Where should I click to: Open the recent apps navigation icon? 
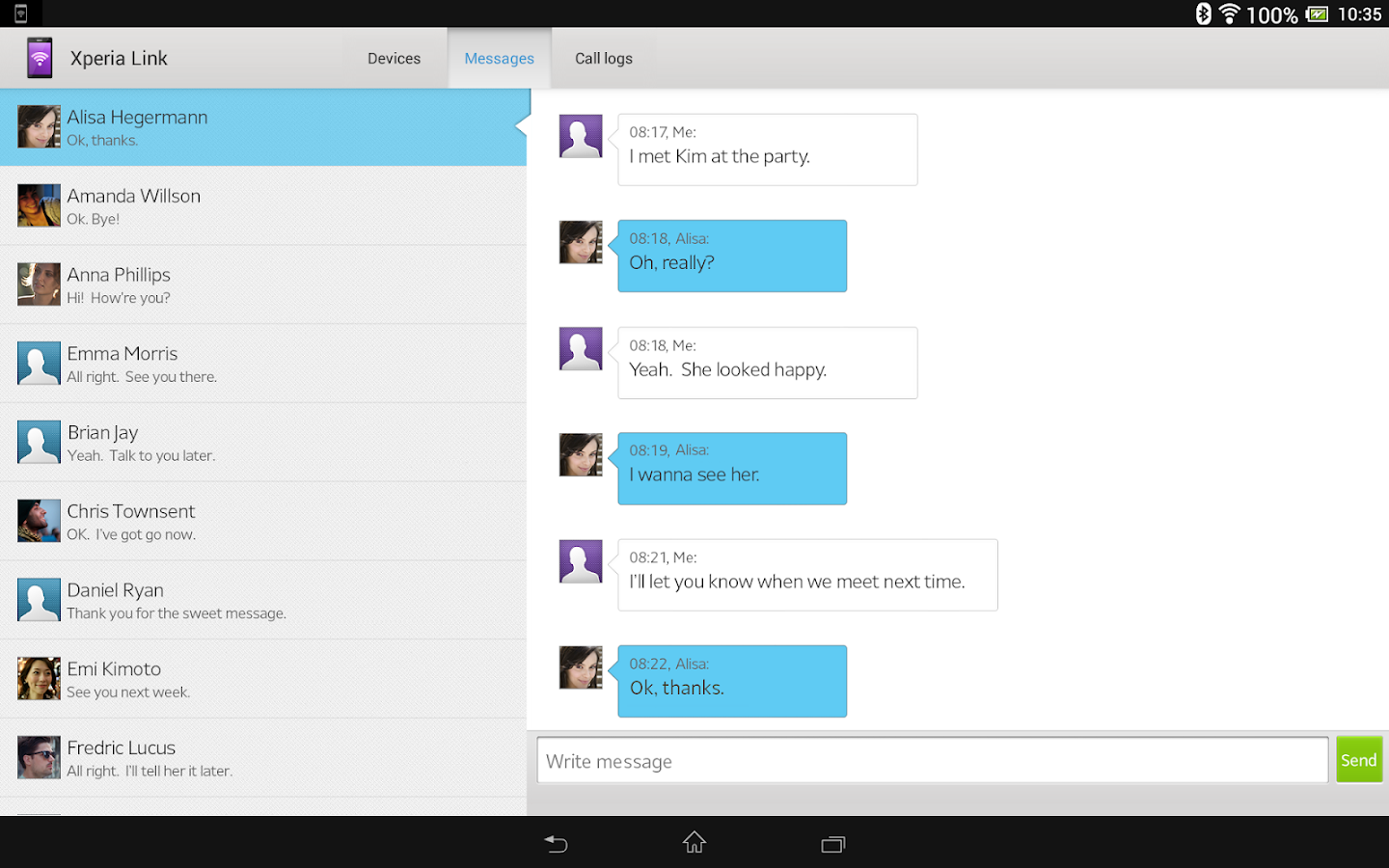tap(833, 844)
